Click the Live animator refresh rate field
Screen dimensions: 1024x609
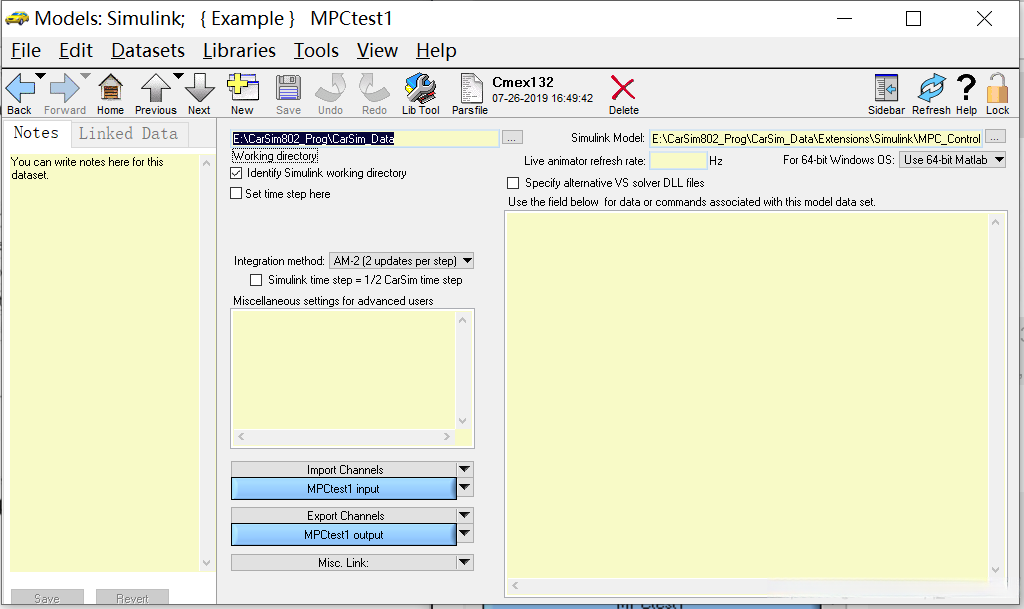[x=678, y=161]
